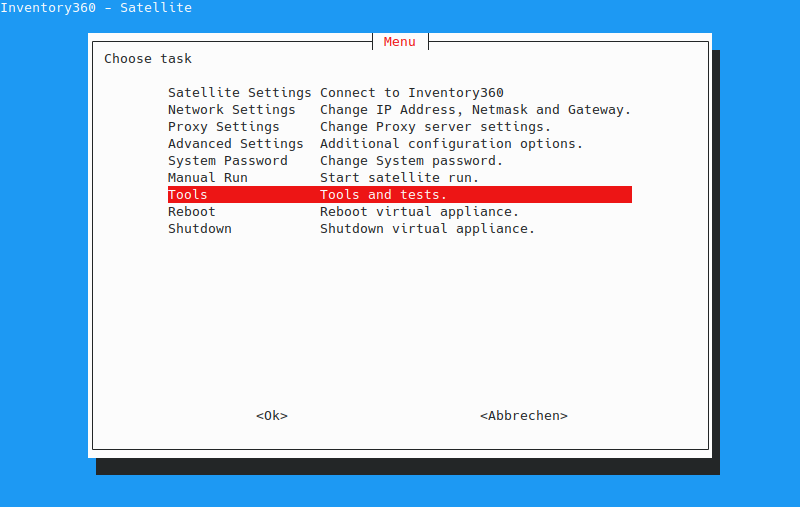Click 'Shutdown virtual appliance.' description
Viewport: 800px width, 507px height.
click(x=428, y=229)
